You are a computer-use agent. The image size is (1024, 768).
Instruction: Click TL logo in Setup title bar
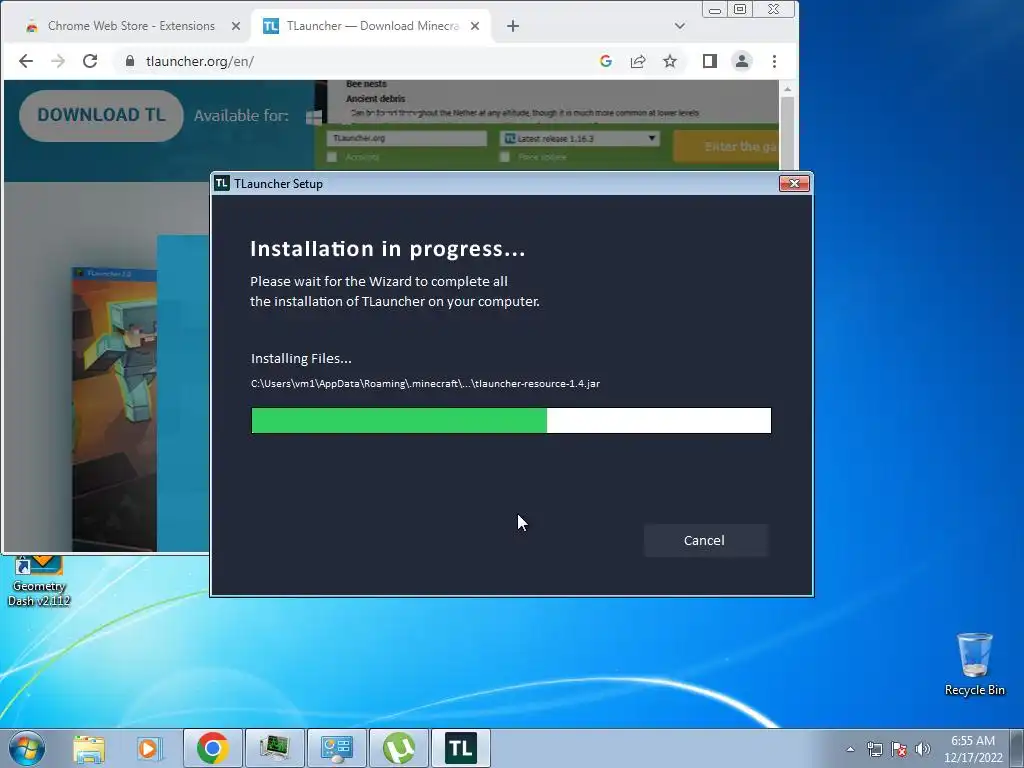click(221, 183)
